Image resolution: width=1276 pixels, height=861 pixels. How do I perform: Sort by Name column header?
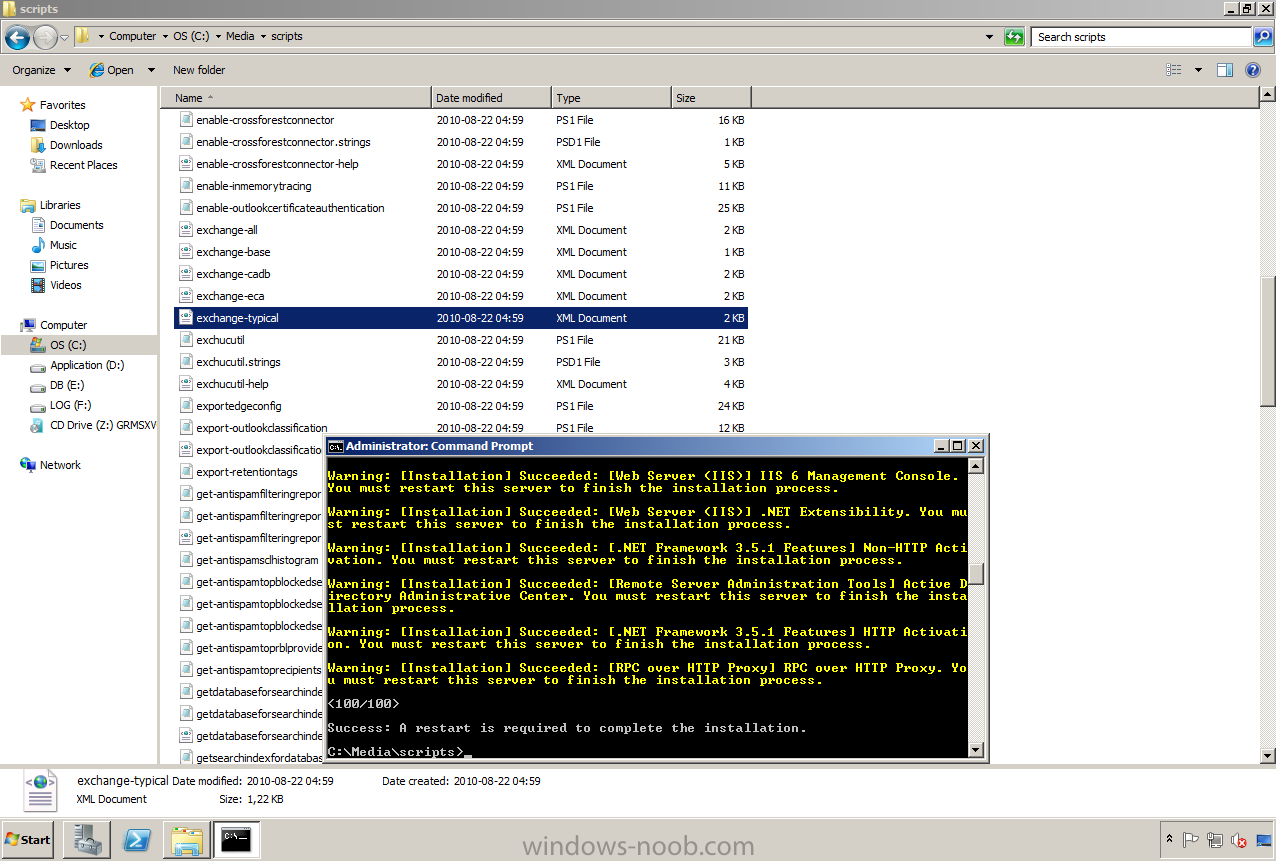pyautogui.click(x=296, y=98)
